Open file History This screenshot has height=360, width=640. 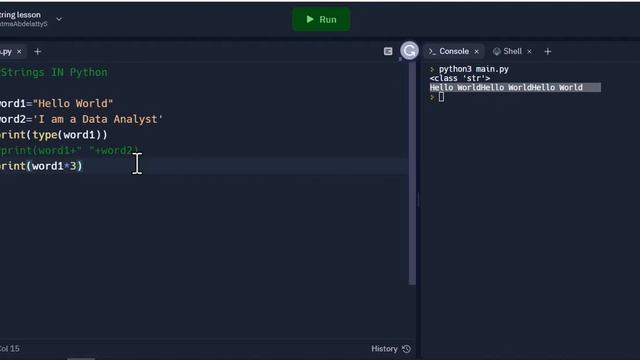(x=391, y=349)
